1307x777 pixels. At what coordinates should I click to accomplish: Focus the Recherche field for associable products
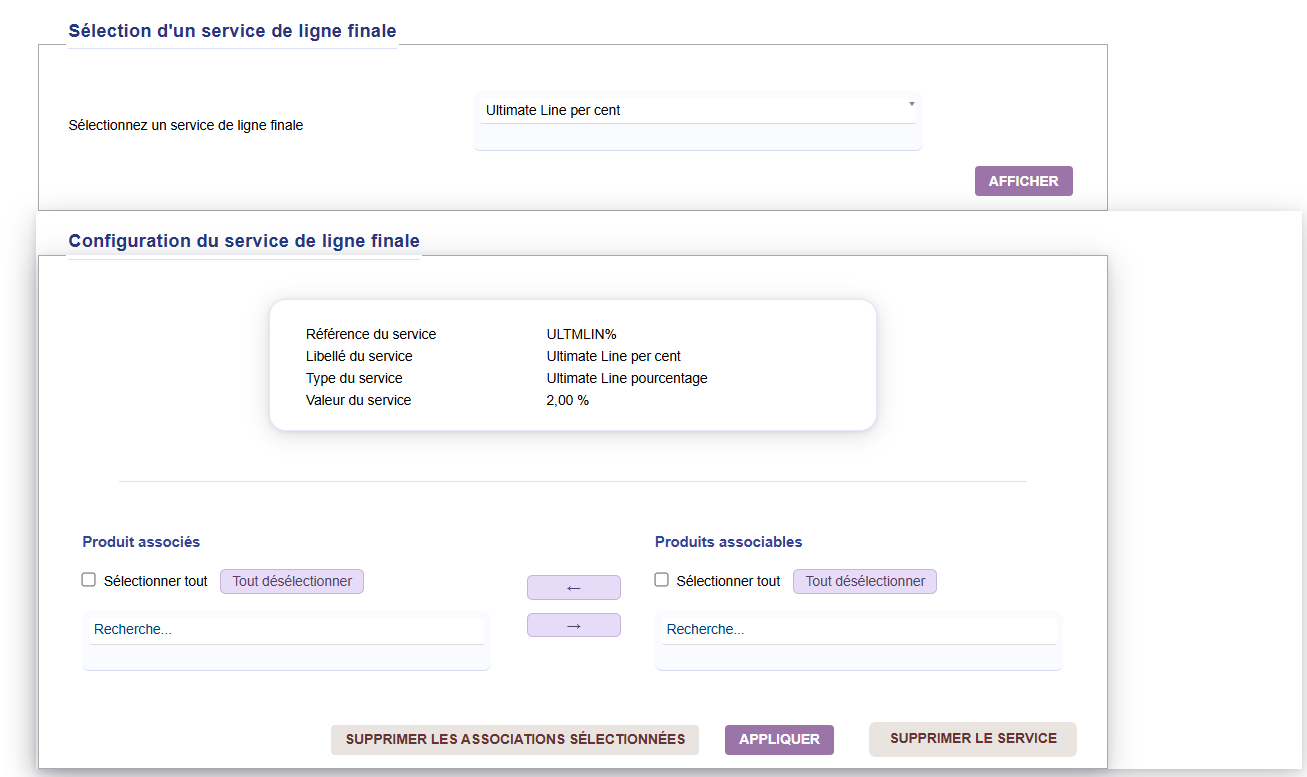click(x=858, y=630)
